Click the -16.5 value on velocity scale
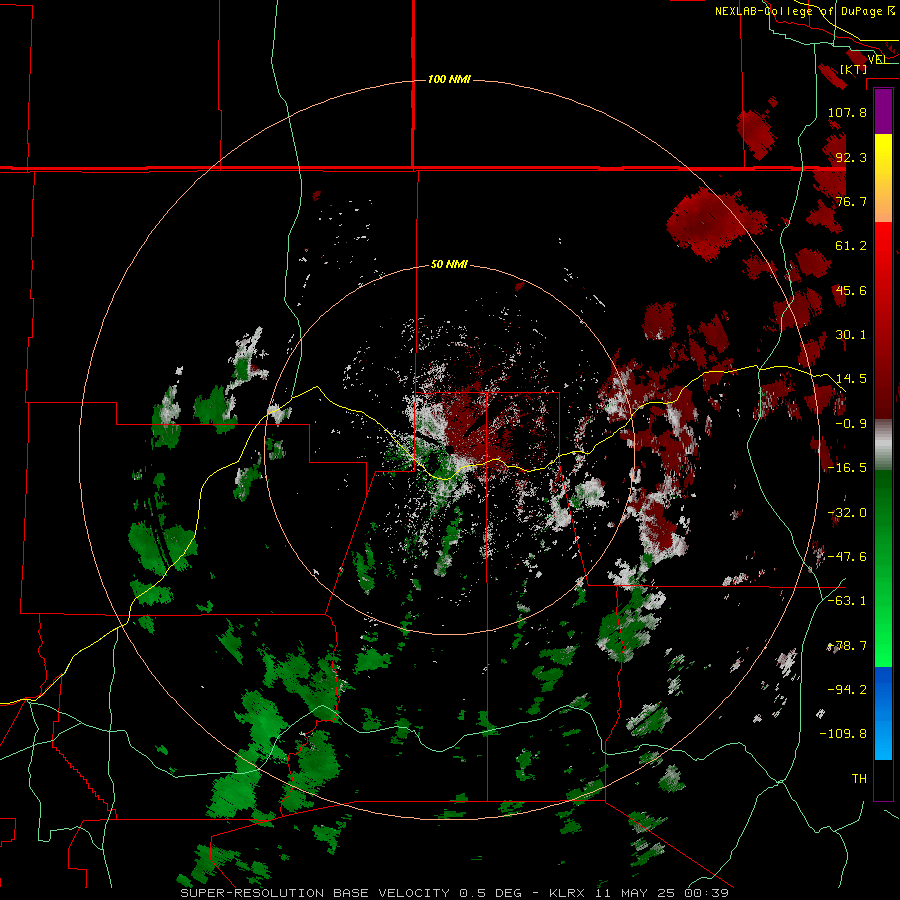 (x=847, y=468)
